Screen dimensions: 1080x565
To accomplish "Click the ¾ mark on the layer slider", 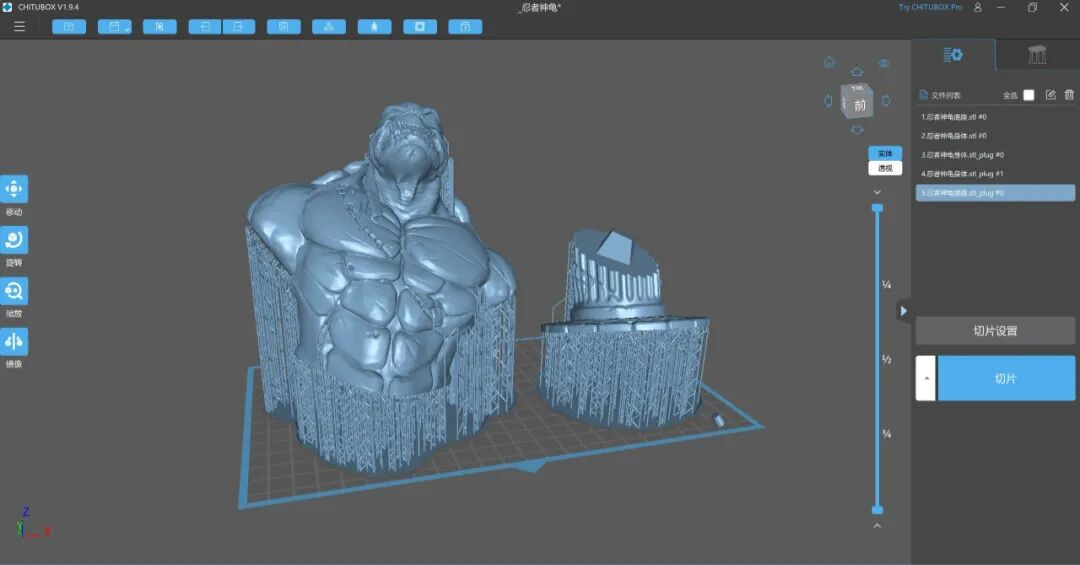I will 886,433.
